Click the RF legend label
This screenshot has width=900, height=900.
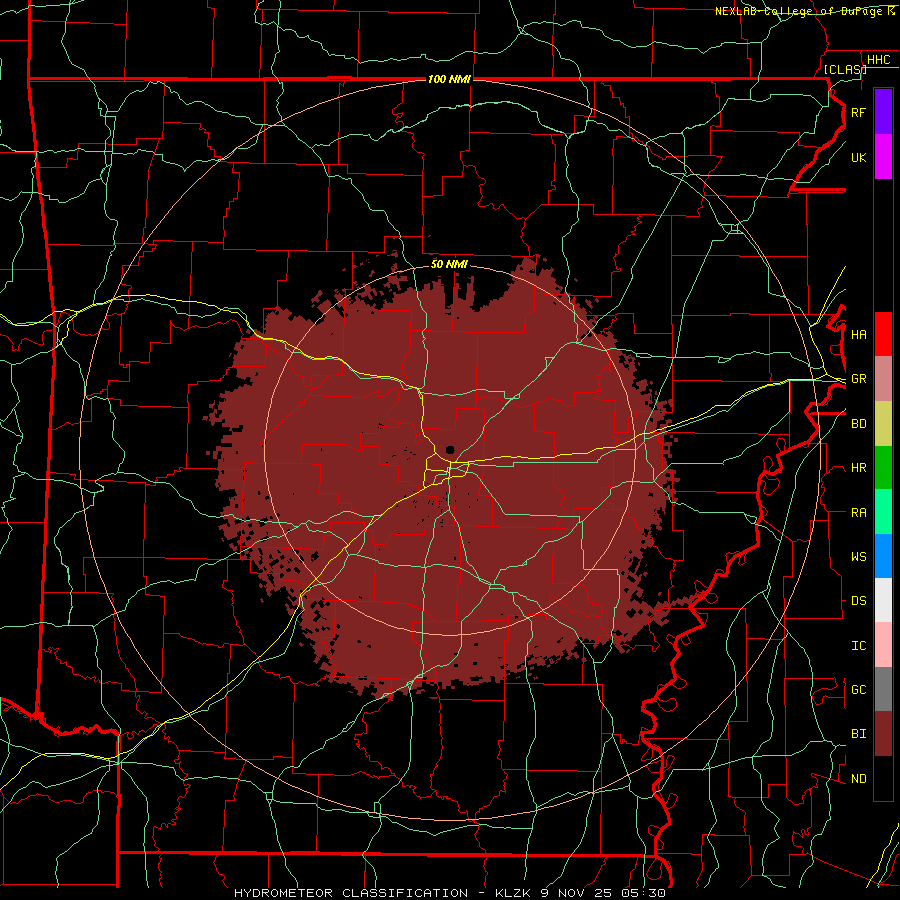[858, 112]
